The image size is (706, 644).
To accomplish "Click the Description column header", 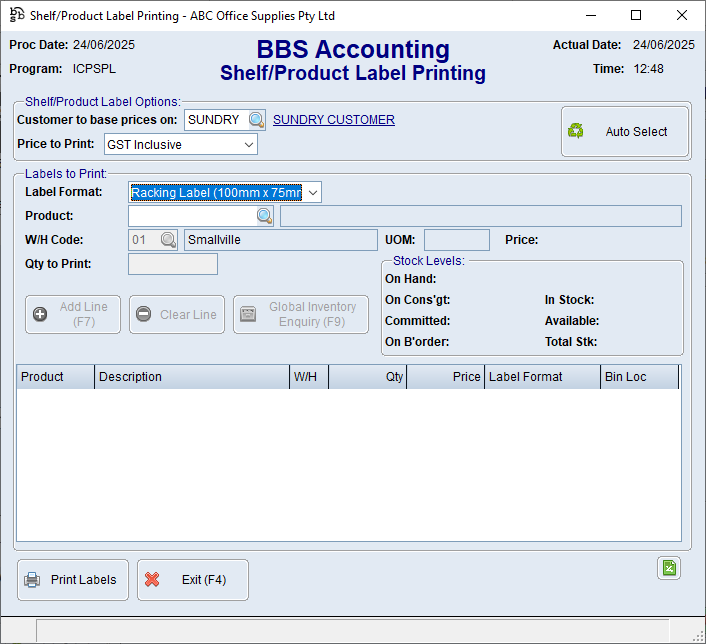I will coord(192,377).
